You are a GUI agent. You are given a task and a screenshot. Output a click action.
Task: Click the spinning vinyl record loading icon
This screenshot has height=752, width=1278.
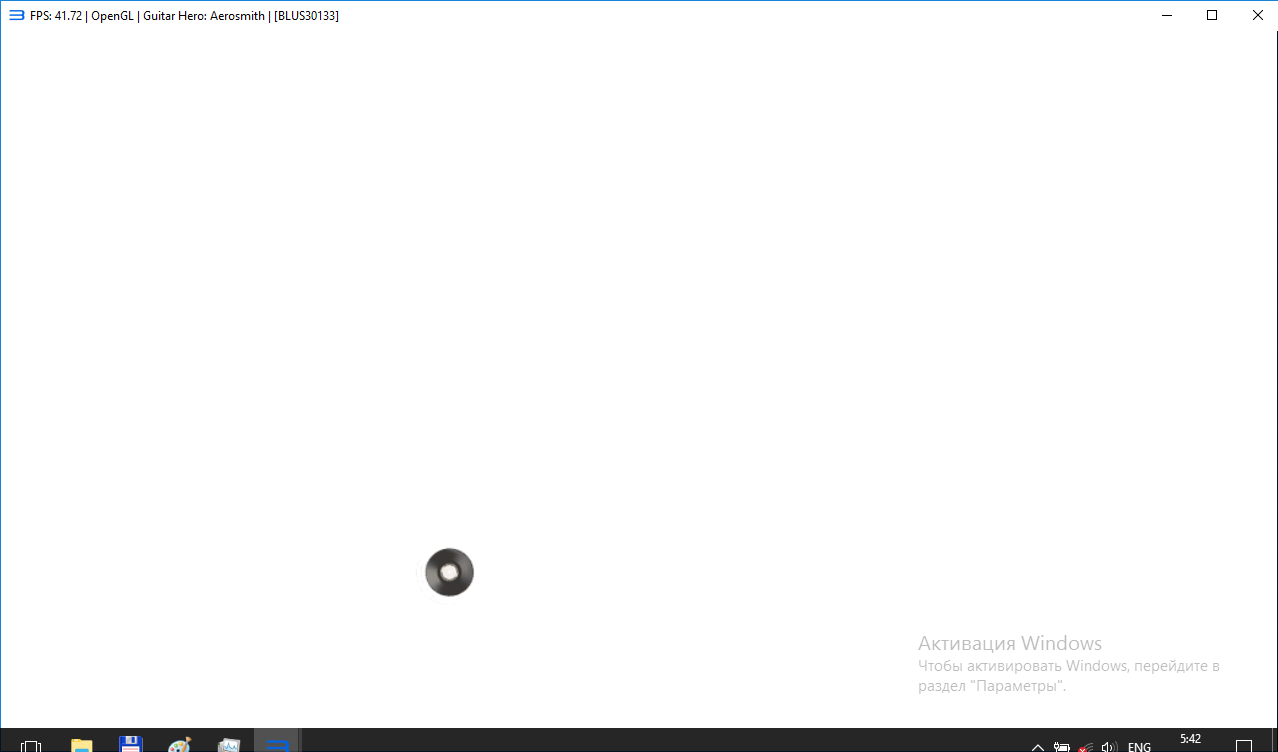(x=449, y=573)
